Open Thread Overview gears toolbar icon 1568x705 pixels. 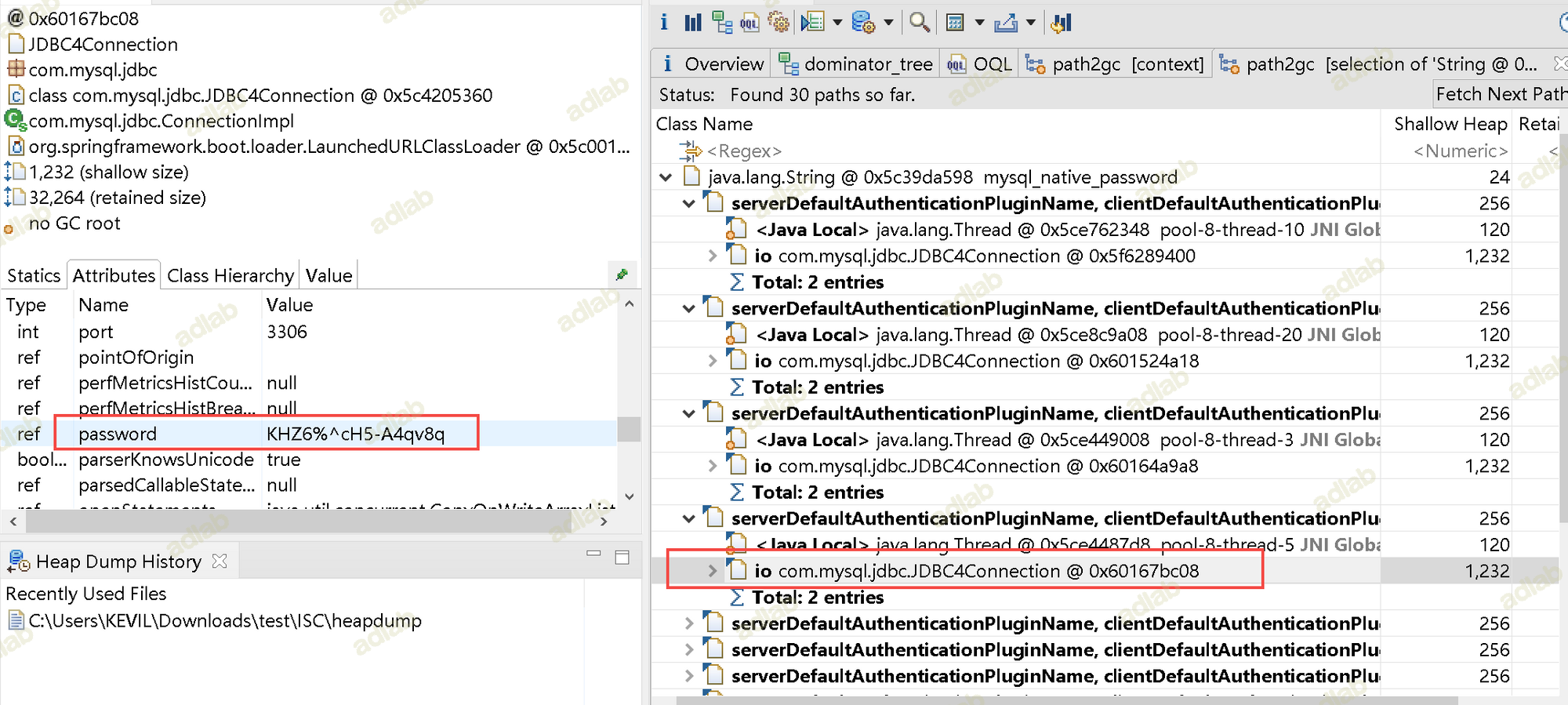pos(779,22)
